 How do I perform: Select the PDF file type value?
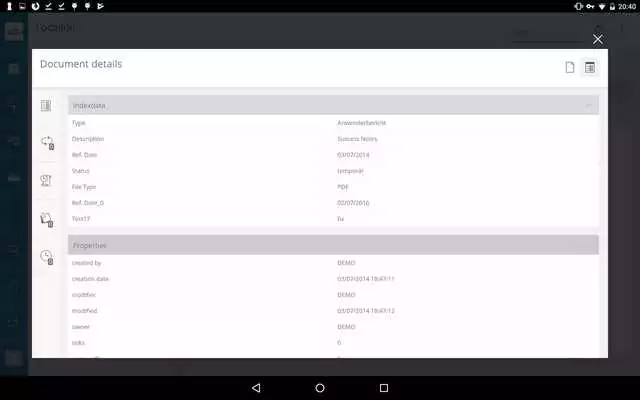pyautogui.click(x=343, y=187)
